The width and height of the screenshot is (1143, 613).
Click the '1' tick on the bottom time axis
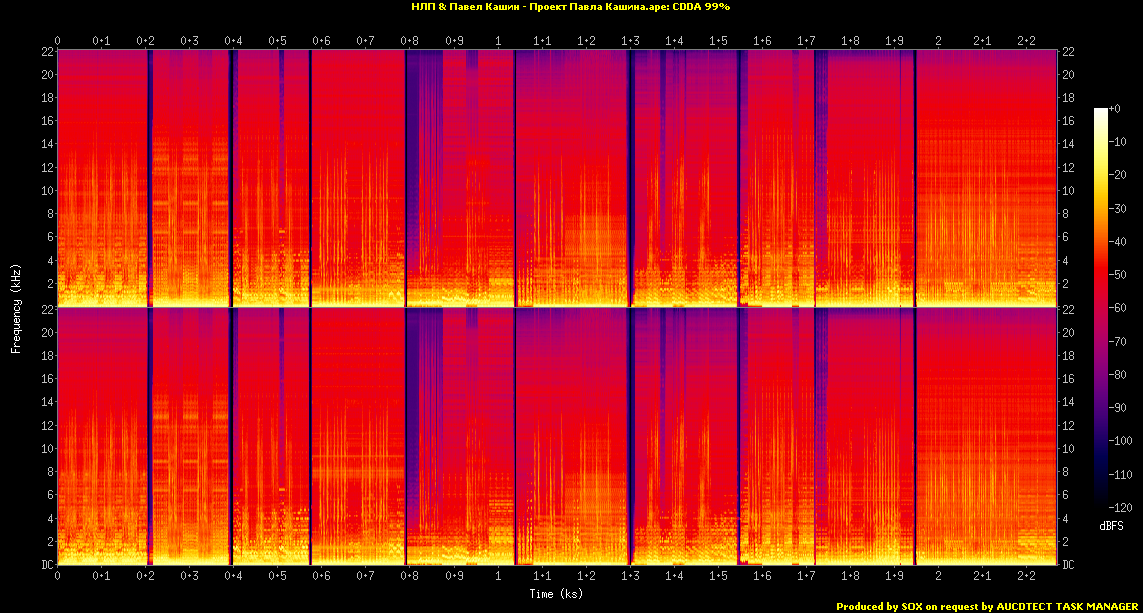(x=498, y=577)
